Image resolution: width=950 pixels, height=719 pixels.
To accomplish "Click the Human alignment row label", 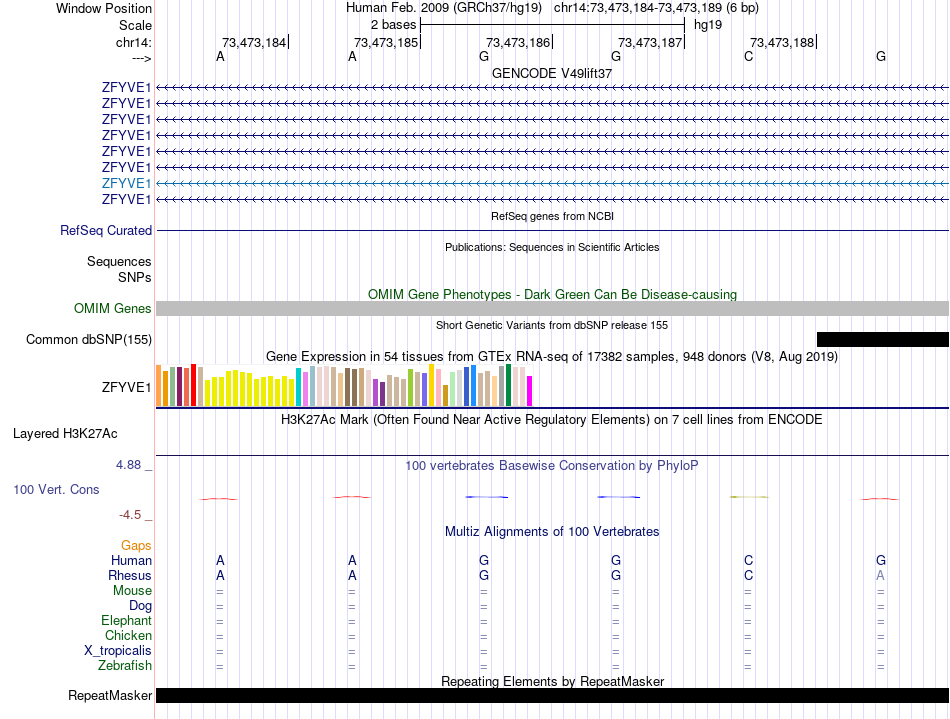I will pos(131,560).
